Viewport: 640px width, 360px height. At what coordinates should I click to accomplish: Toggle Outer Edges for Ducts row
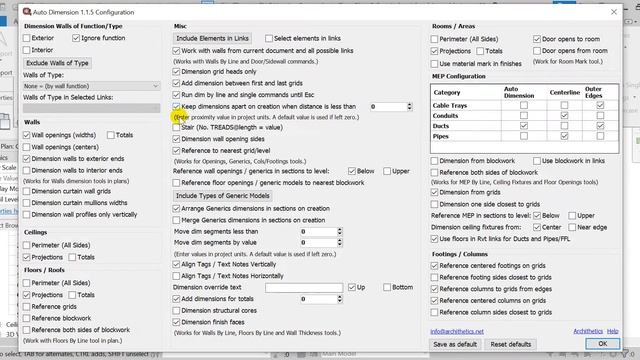pyautogui.click(x=600, y=126)
